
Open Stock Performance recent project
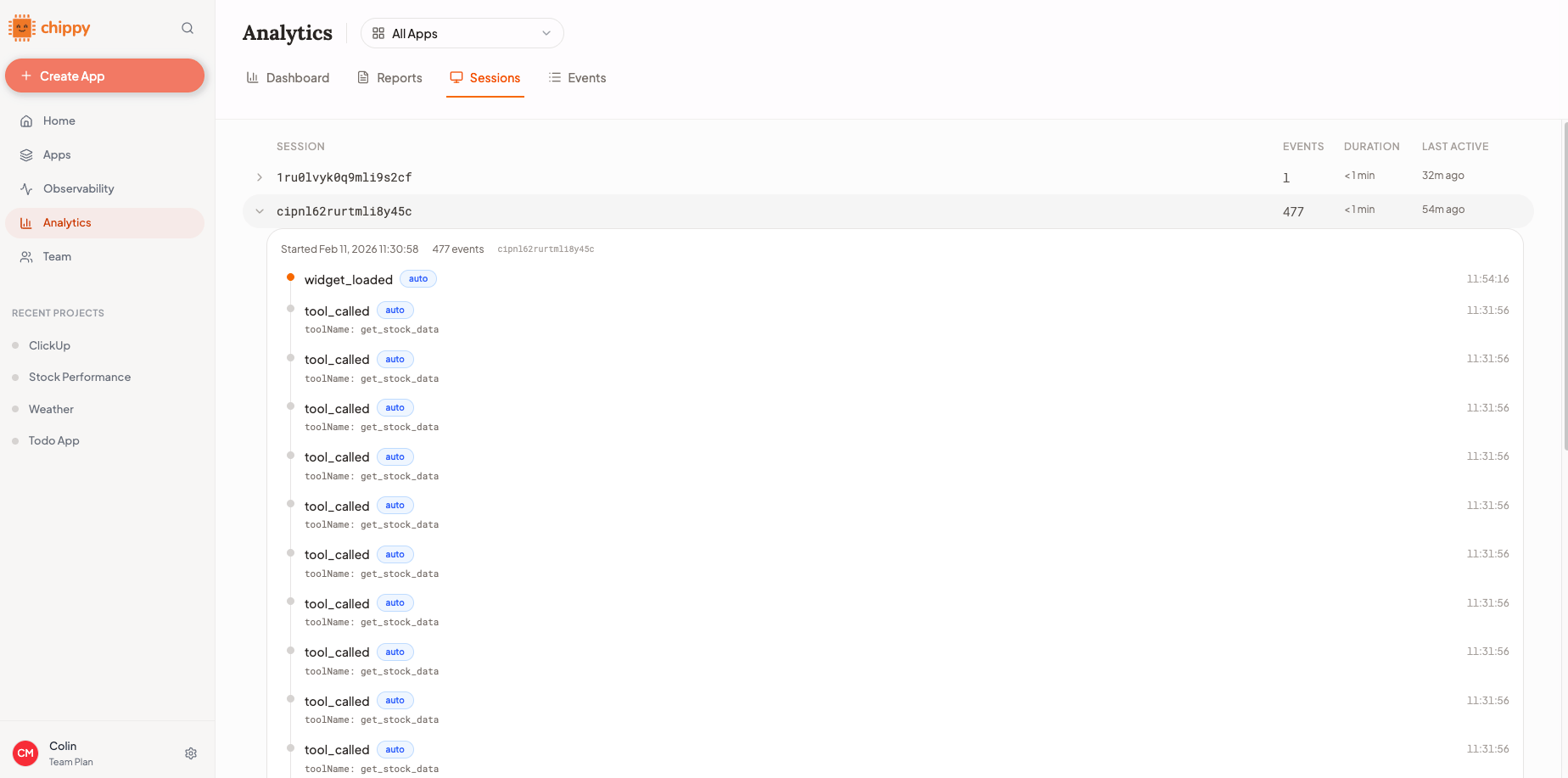(x=79, y=377)
